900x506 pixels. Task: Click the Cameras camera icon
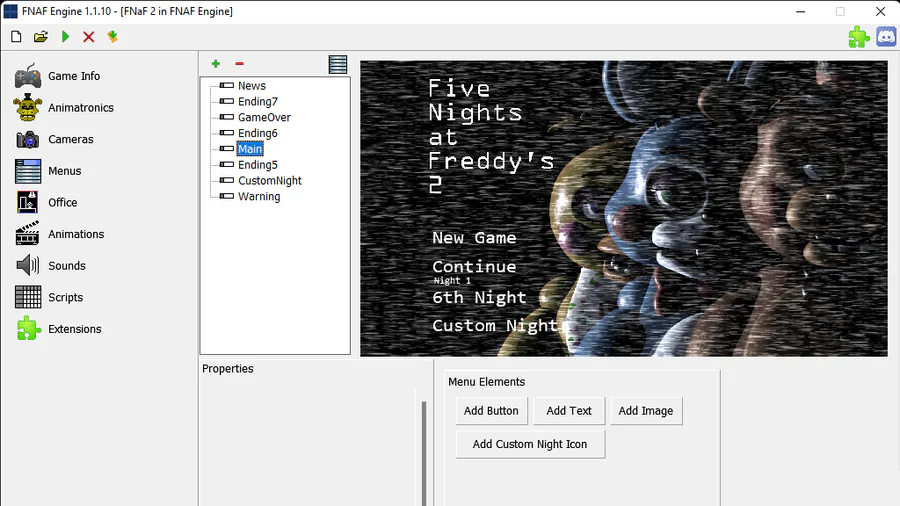[x=28, y=139]
